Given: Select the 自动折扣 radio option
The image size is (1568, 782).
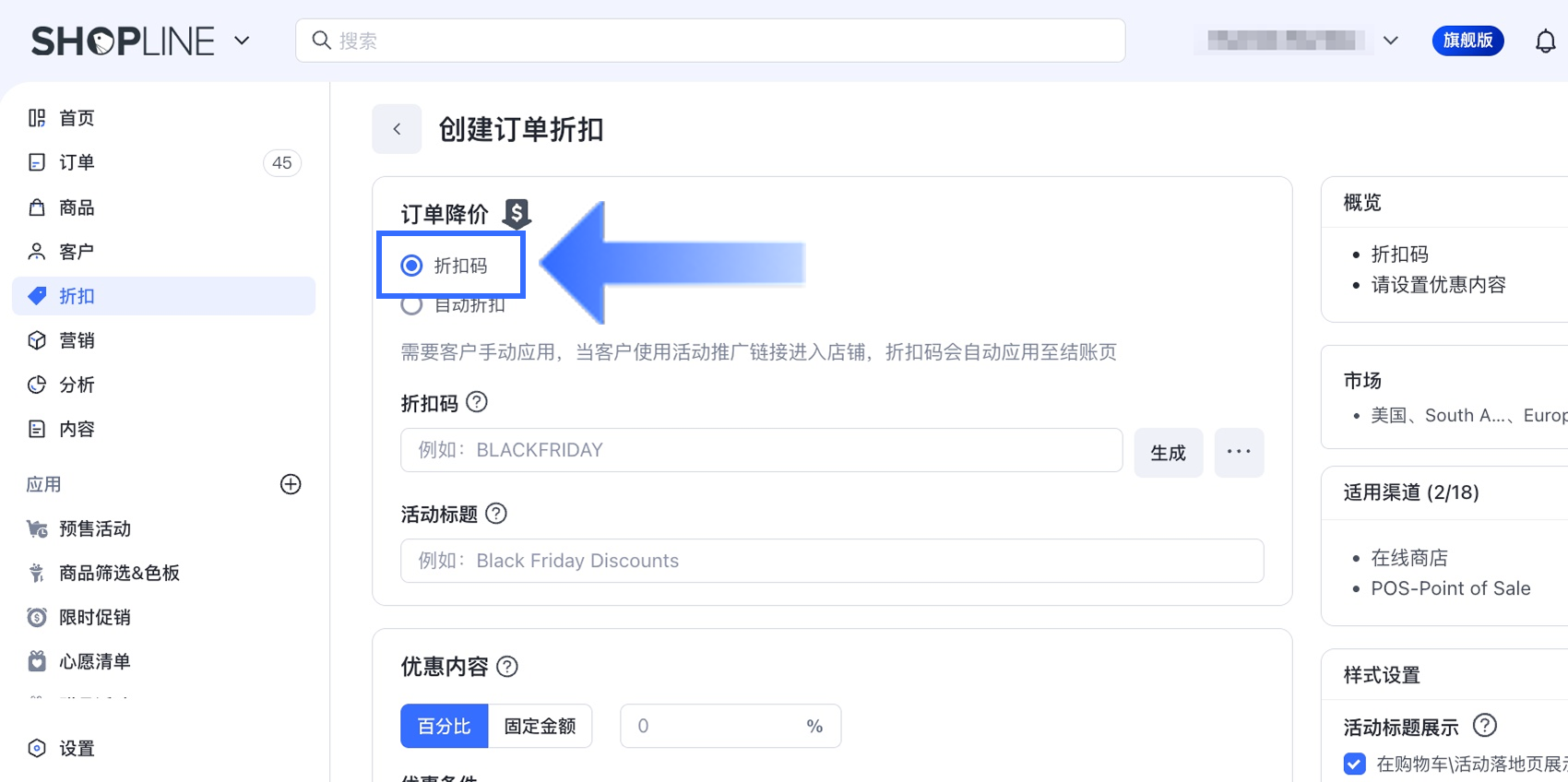Looking at the screenshot, I should [x=412, y=305].
